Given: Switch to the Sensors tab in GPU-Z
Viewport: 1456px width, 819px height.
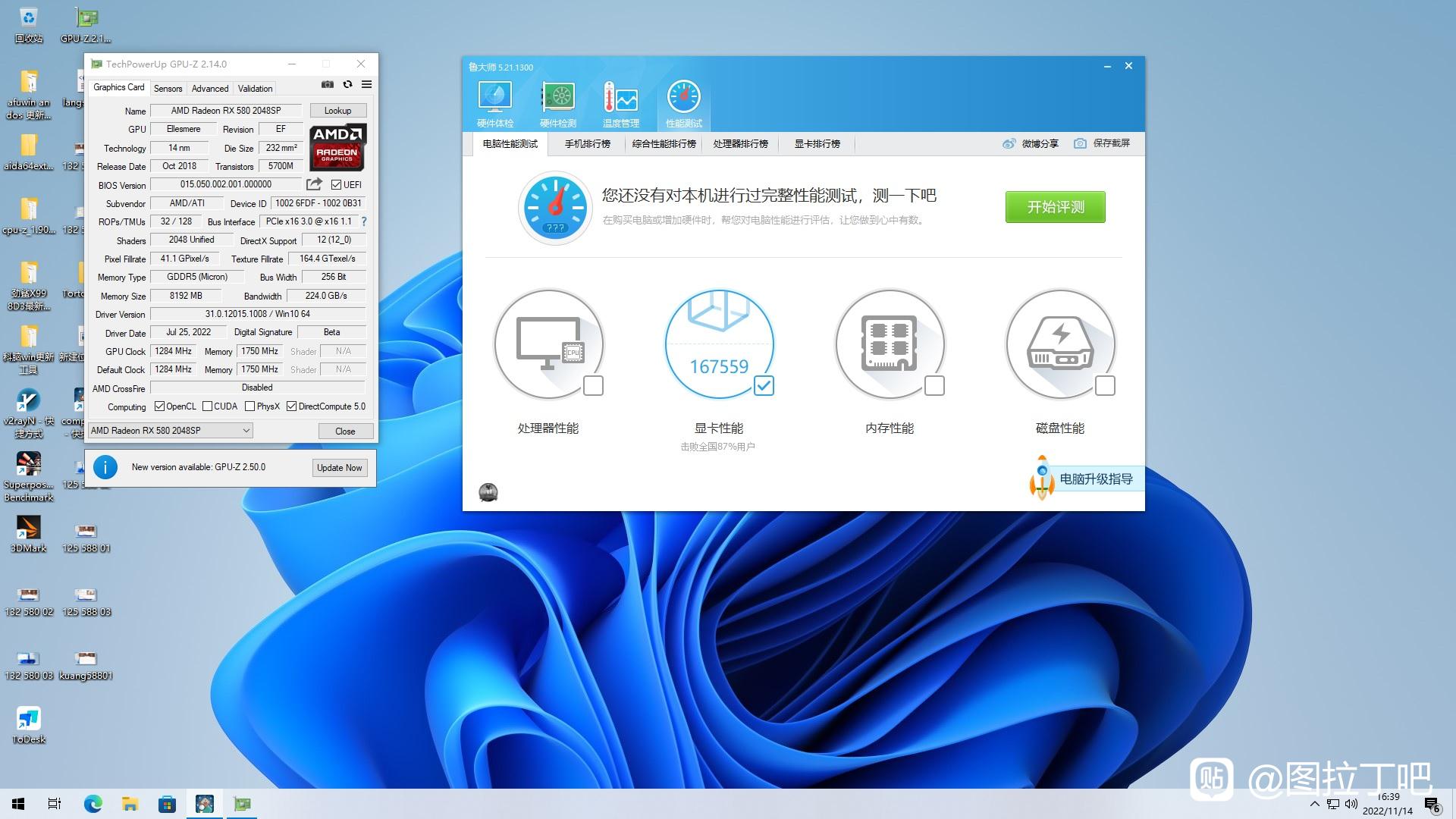Looking at the screenshot, I should [168, 89].
